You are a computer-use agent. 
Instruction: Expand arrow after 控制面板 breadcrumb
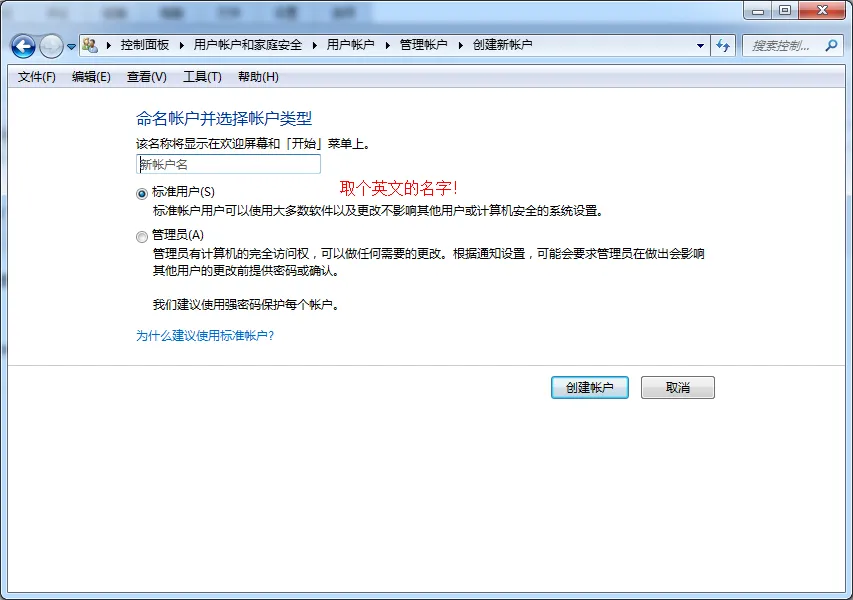pyautogui.click(x=182, y=45)
